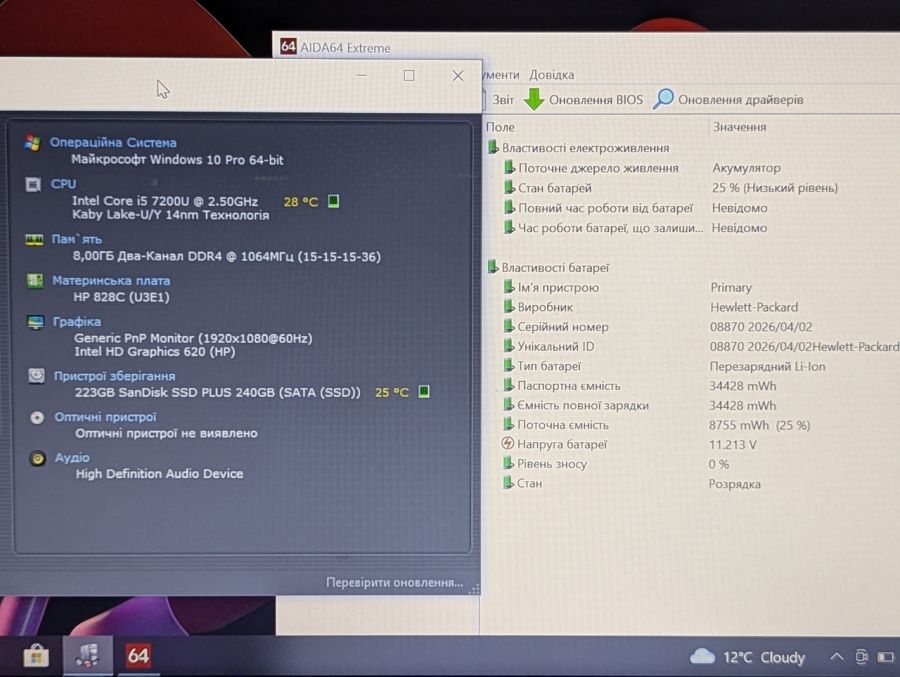Switch to AIDA64 red 64 taskbar icon
This screenshot has width=900, height=677.
pos(138,655)
